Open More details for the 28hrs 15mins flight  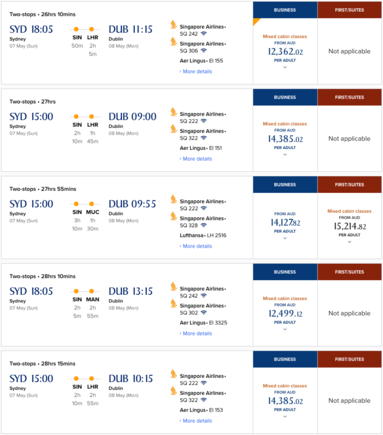tap(196, 421)
